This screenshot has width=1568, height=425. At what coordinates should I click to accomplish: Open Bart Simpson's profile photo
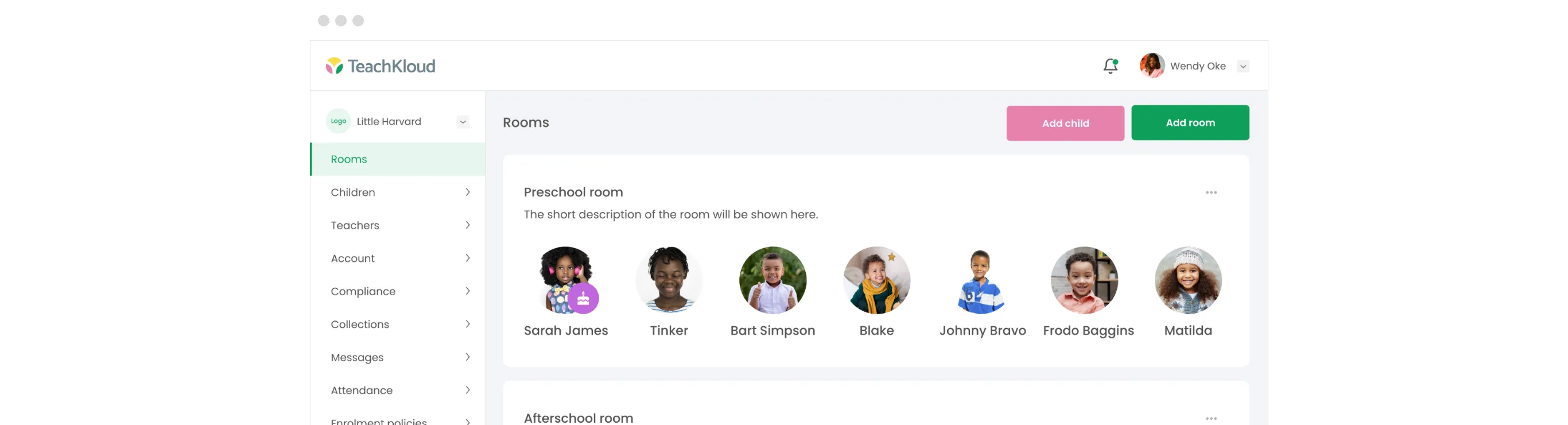coord(773,280)
